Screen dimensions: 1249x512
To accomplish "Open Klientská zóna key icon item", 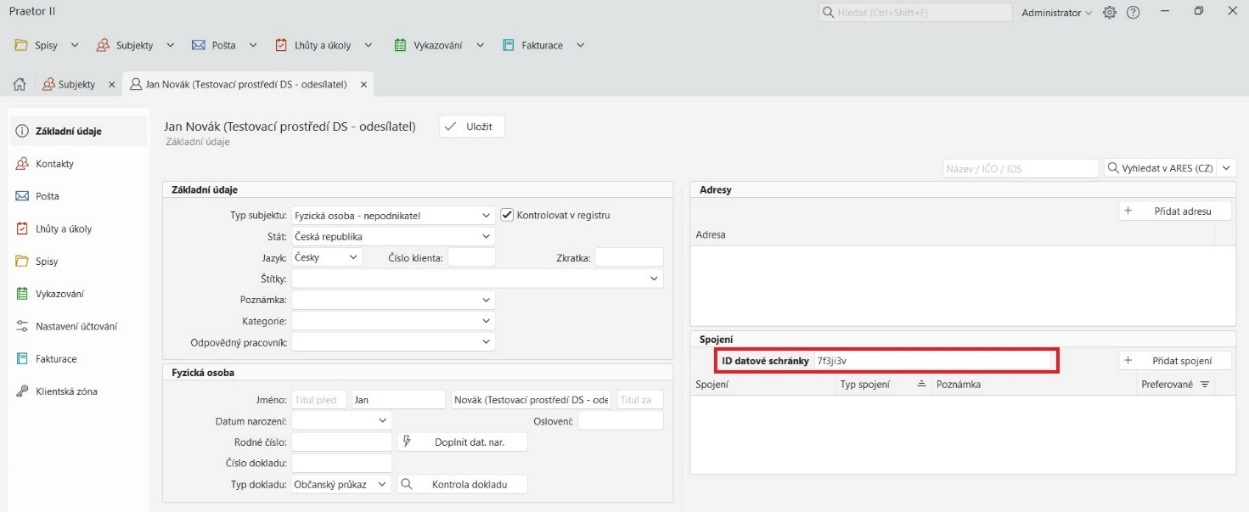I will tap(66, 392).
